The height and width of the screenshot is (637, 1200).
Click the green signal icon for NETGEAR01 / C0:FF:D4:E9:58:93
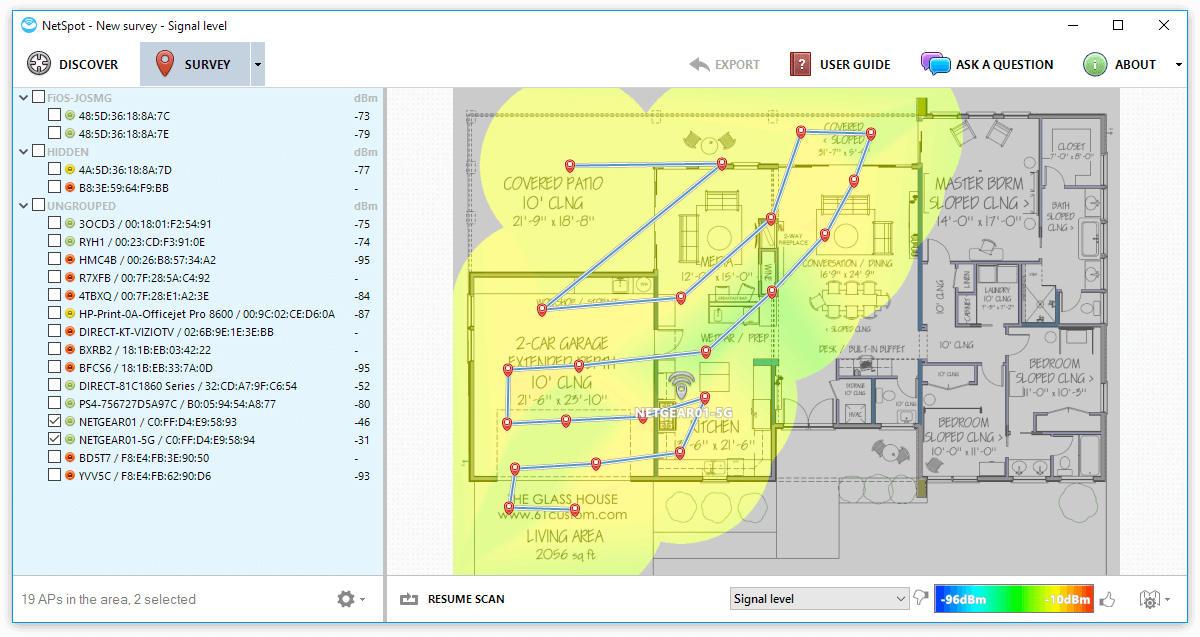tap(70, 422)
